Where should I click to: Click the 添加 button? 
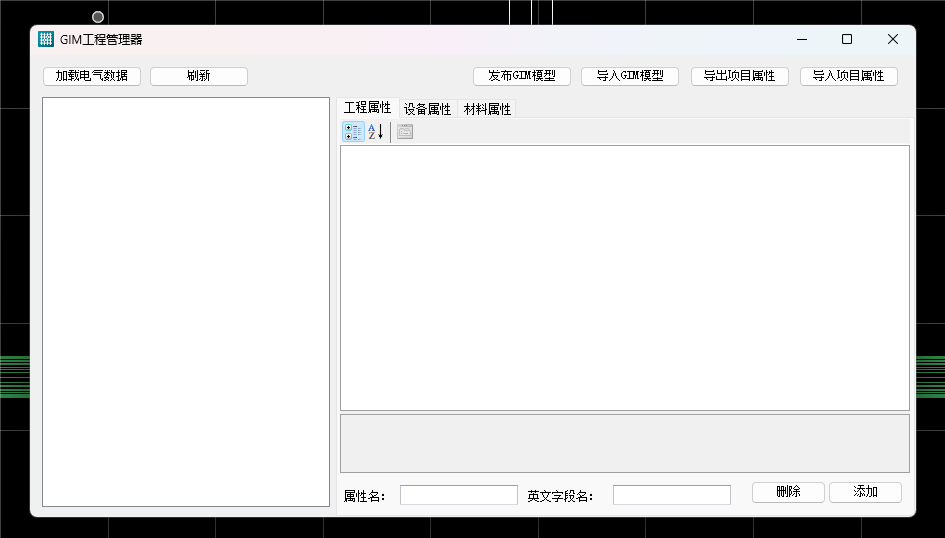click(x=865, y=492)
